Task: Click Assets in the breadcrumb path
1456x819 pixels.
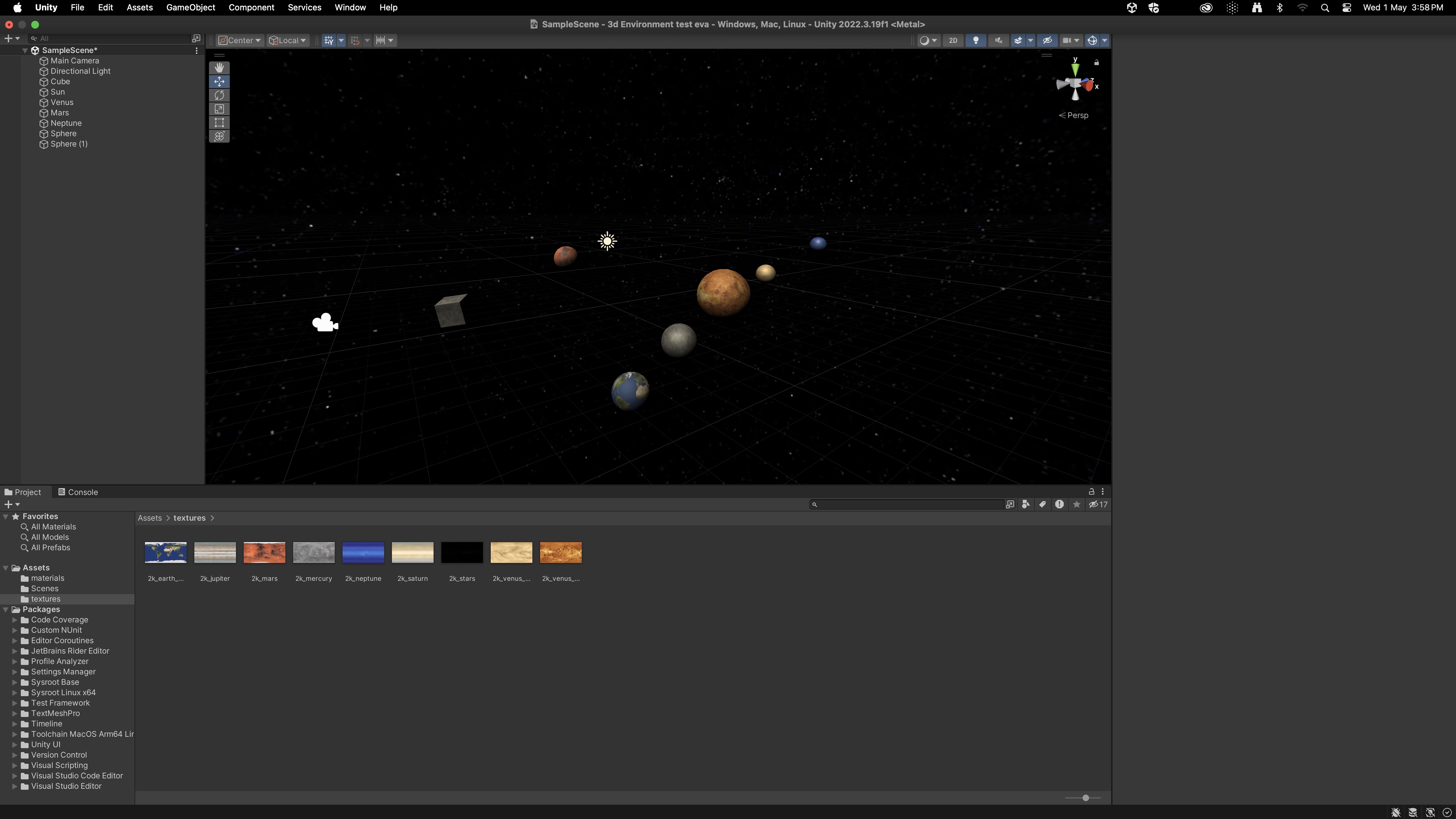Action: pyautogui.click(x=150, y=518)
